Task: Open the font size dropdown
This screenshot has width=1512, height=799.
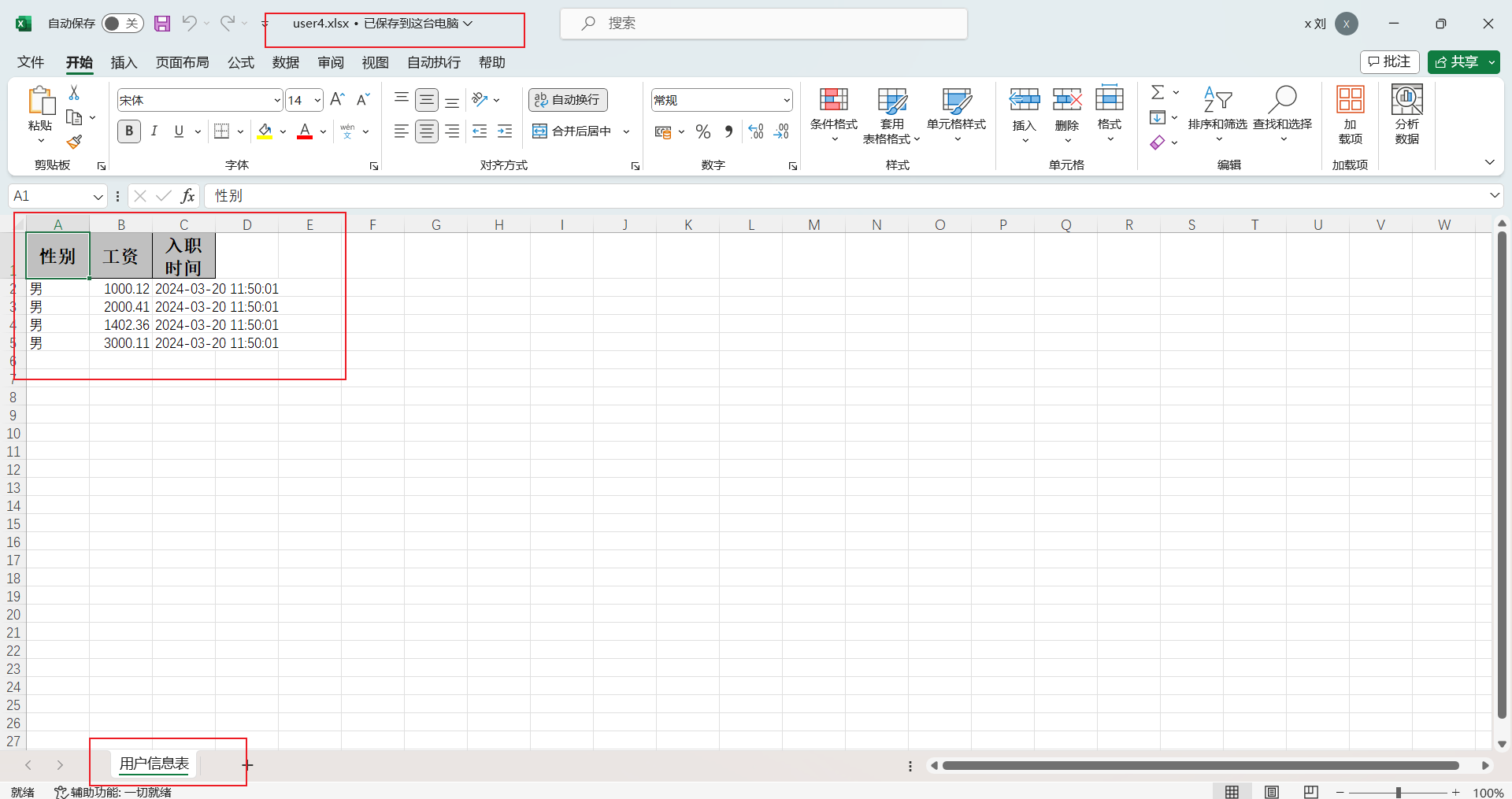Action: (x=317, y=100)
